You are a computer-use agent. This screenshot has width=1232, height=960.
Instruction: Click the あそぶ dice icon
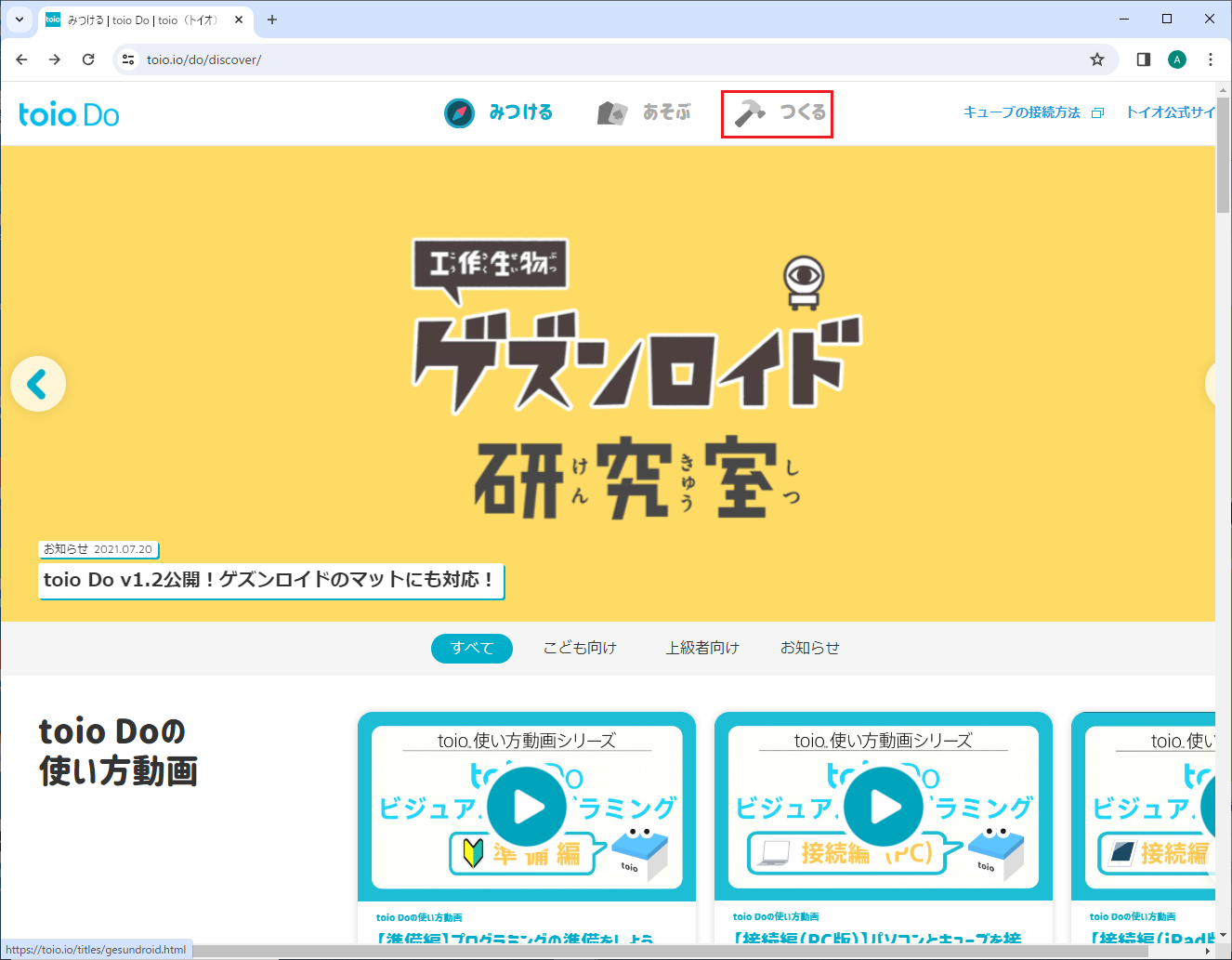[612, 112]
